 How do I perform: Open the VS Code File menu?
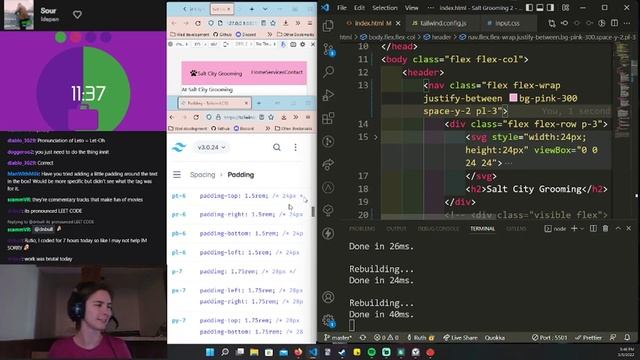pos(342,7)
